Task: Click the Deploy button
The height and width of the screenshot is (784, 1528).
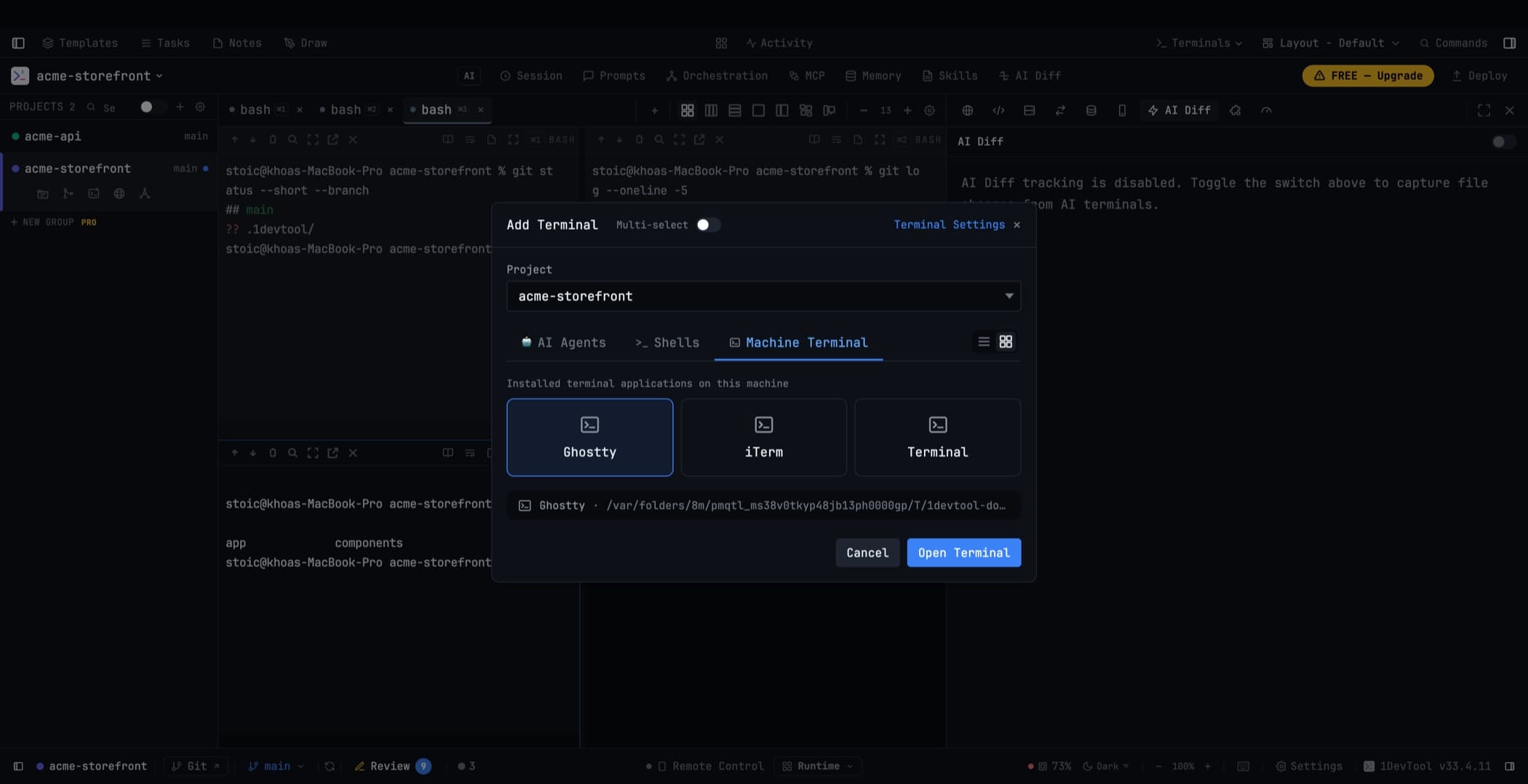Action: 1479,76
